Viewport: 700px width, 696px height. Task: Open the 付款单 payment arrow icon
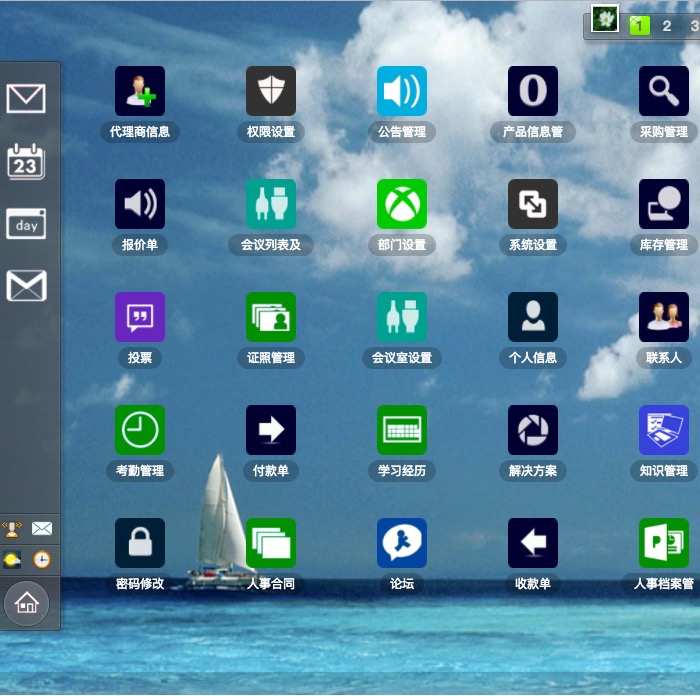(x=271, y=430)
